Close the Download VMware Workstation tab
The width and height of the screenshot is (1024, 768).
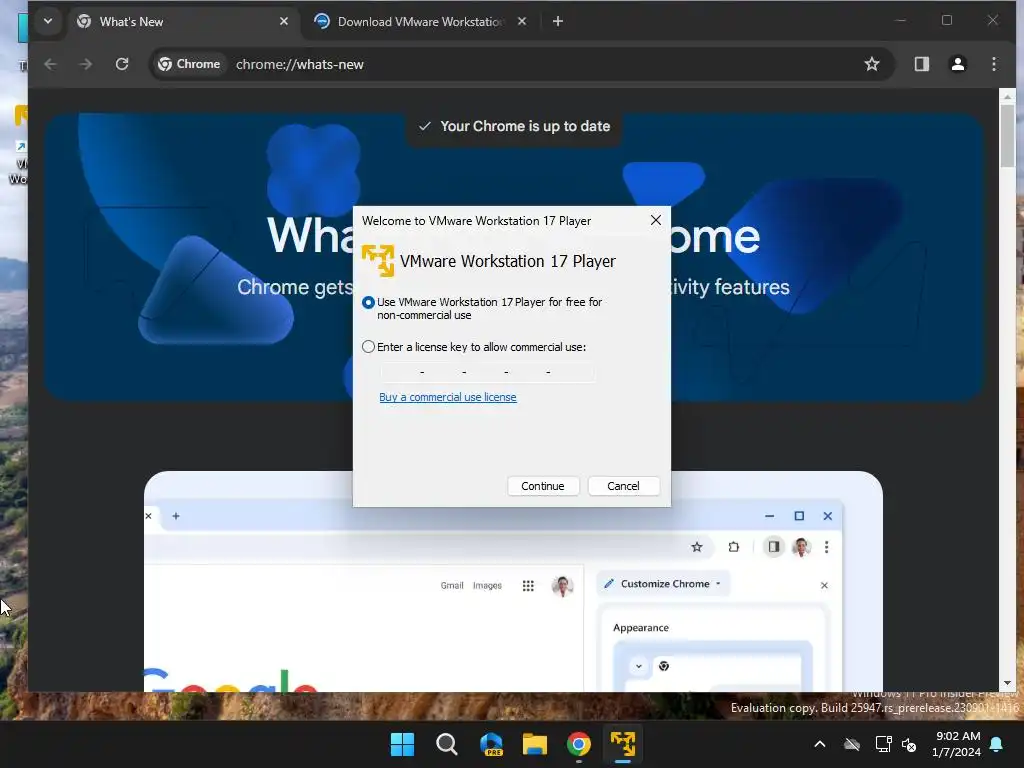pyautogui.click(x=522, y=22)
